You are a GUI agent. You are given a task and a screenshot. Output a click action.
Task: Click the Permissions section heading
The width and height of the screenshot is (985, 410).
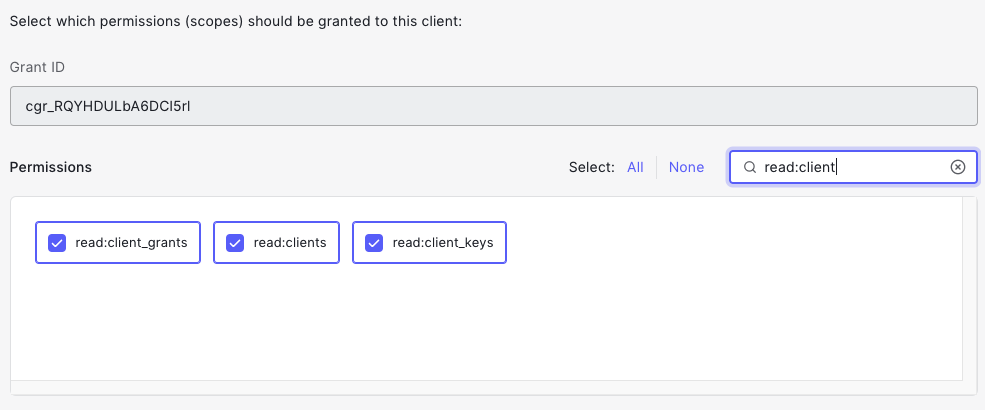(51, 167)
